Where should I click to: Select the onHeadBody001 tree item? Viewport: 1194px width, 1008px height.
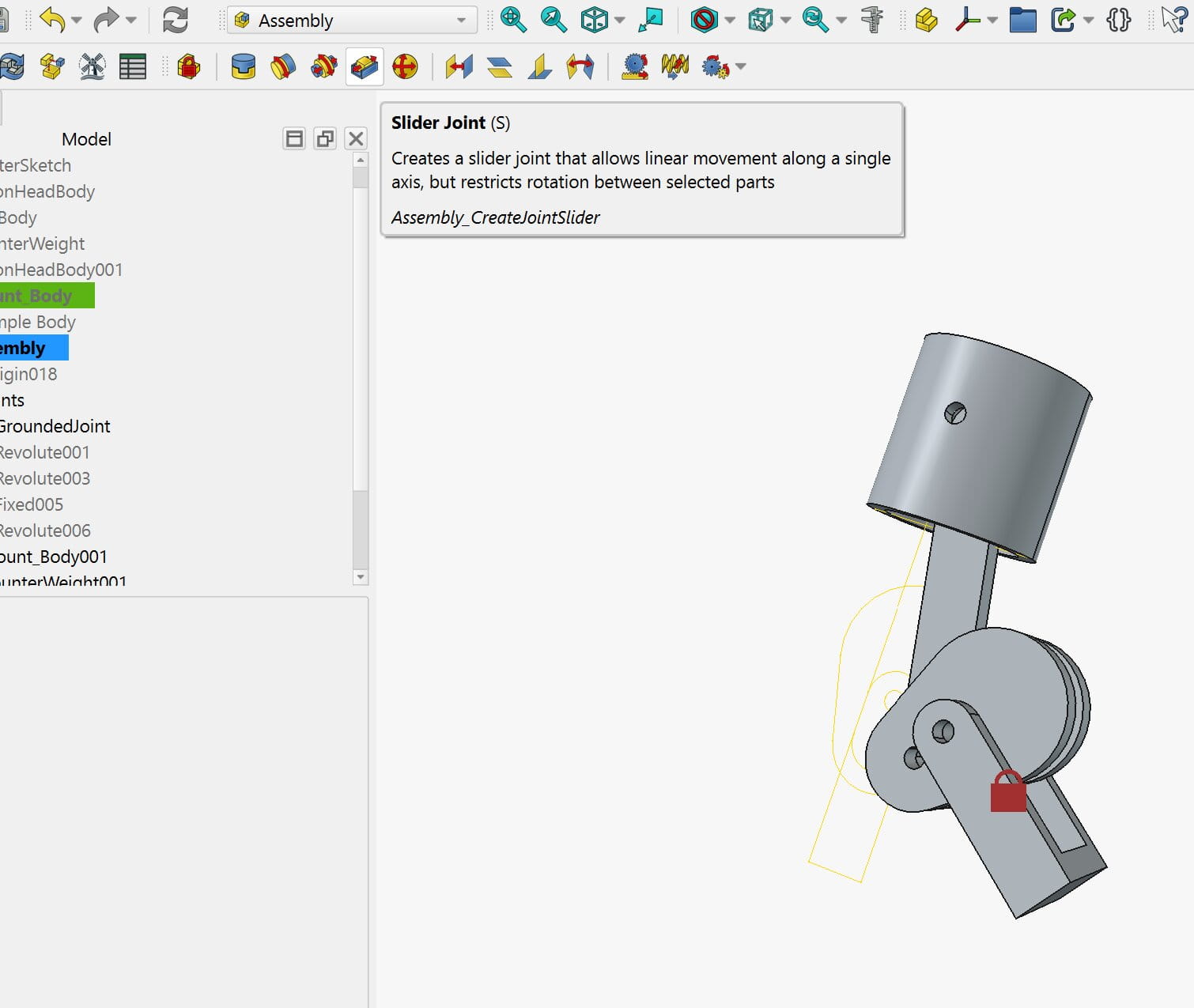tap(61, 270)
